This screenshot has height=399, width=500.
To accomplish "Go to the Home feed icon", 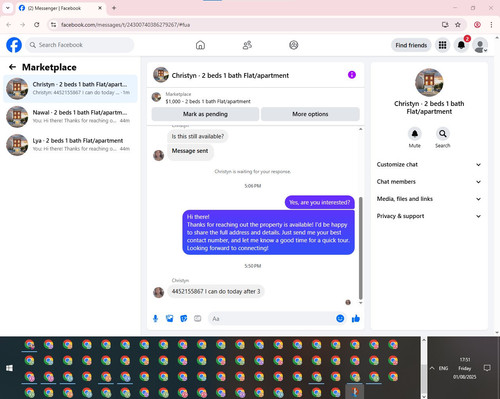I will click(200, 45).
